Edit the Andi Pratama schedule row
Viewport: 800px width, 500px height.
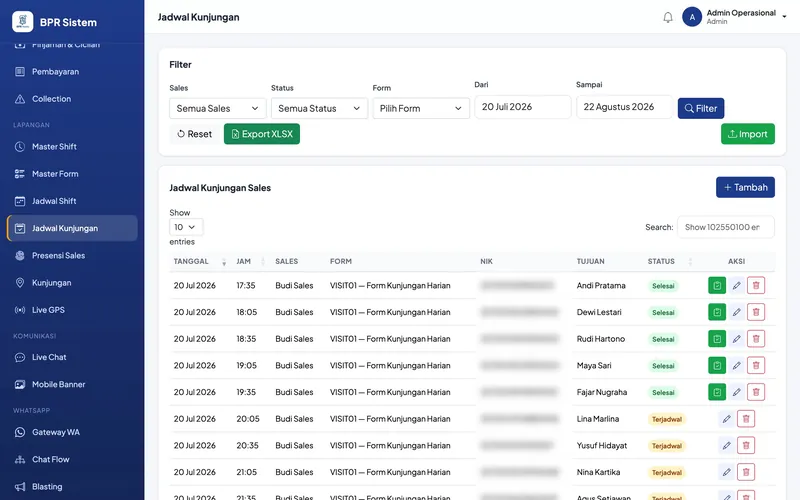point(736,285)
